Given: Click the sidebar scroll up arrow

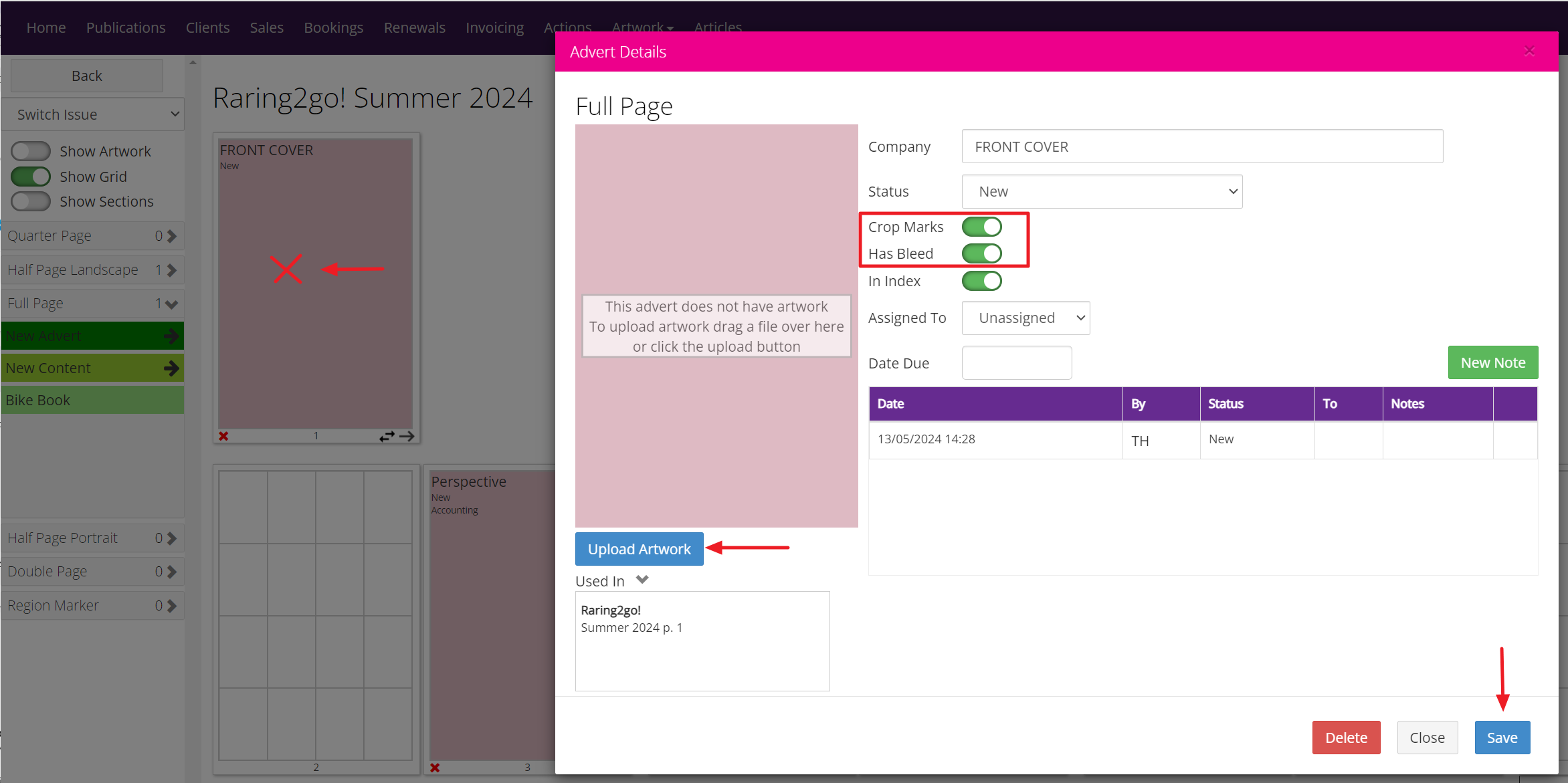Looking at the screenshot, I should tap(193, 62).
